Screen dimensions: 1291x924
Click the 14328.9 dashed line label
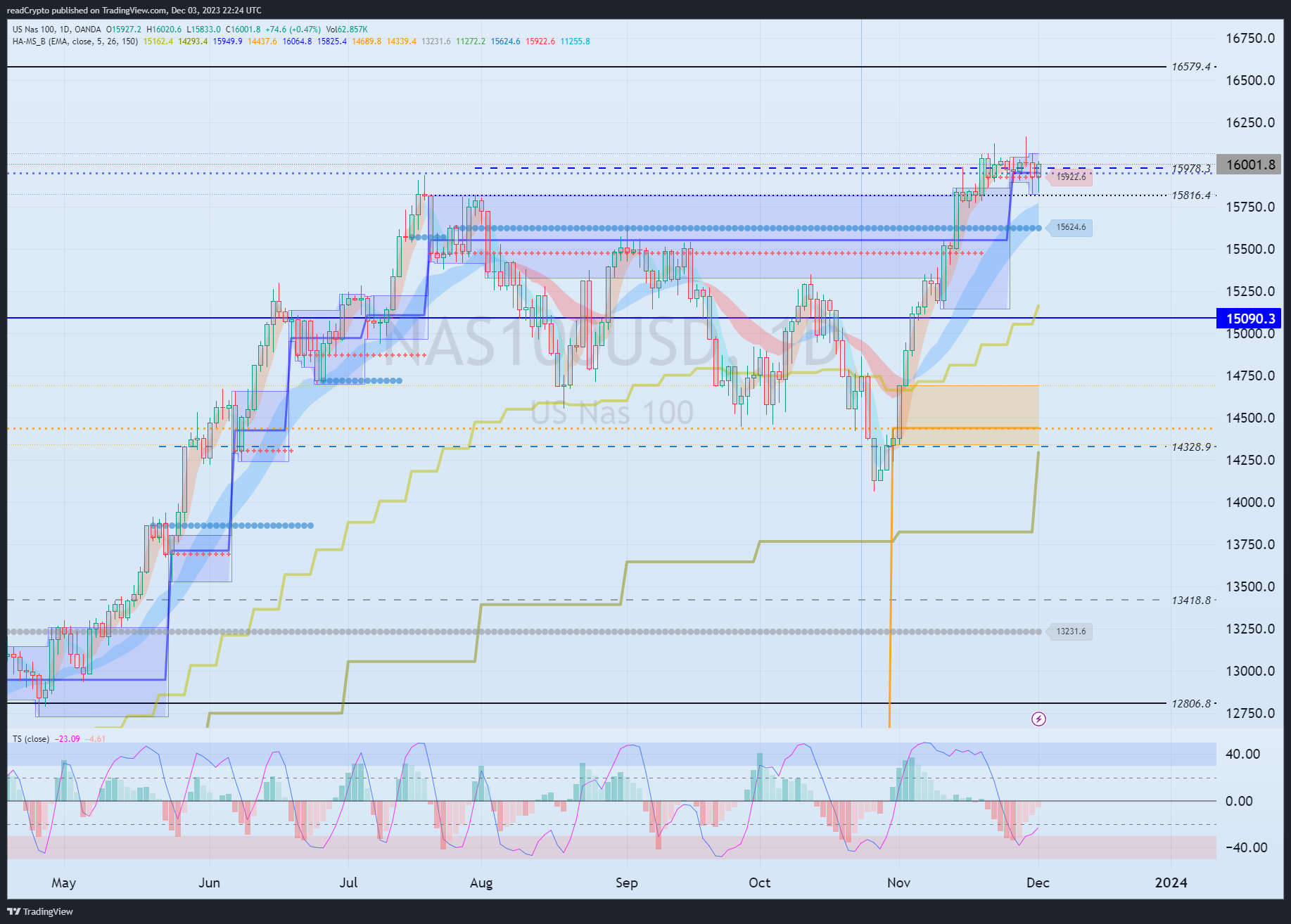[1191, 447]
